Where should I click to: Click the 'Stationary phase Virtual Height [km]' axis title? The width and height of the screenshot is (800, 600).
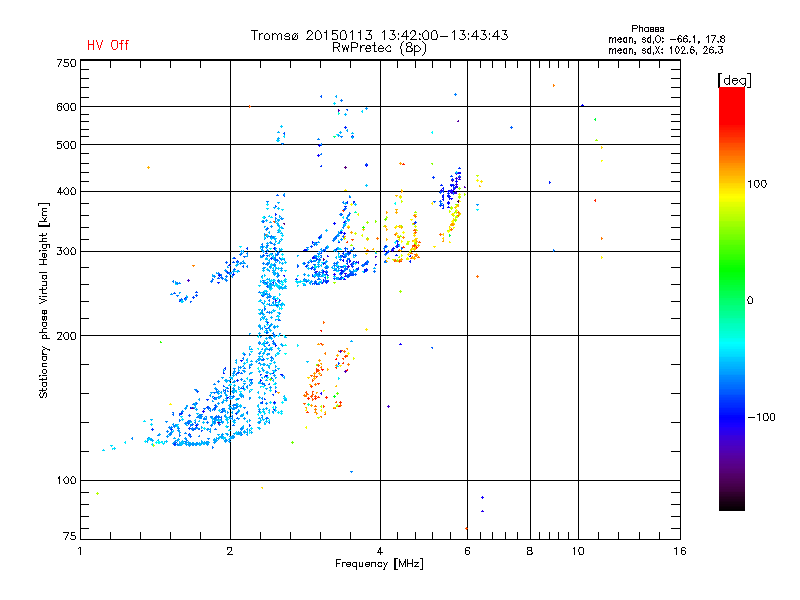point(44,300)
